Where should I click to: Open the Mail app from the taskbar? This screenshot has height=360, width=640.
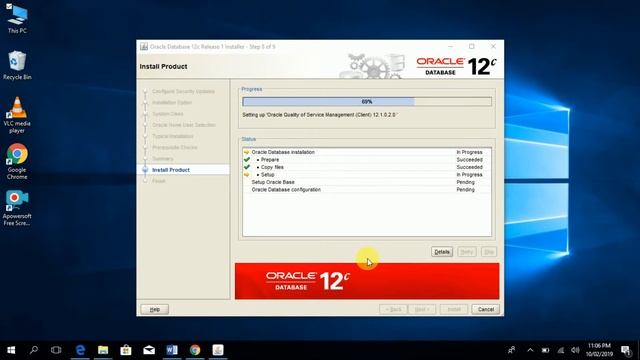point(149,350)
